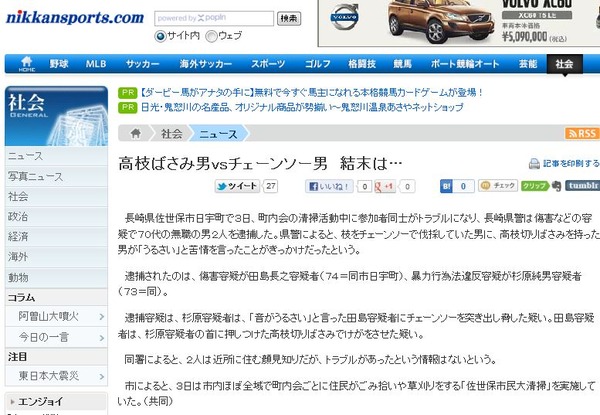
Task: Open 阿曽山大噴火 column with its arrow
Action: coord(101,317)
